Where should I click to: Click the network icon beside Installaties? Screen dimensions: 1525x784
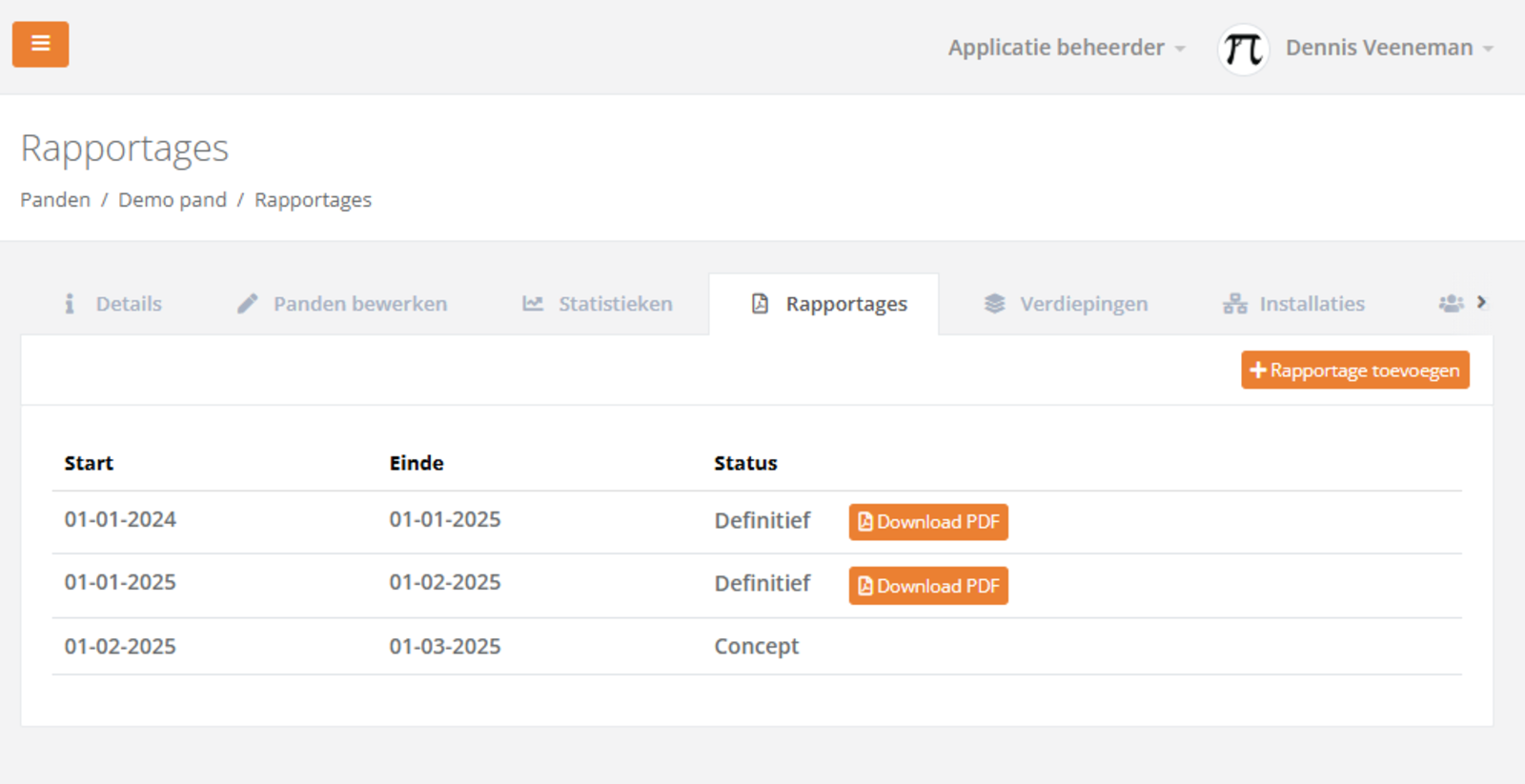(x=1235, y=304)
